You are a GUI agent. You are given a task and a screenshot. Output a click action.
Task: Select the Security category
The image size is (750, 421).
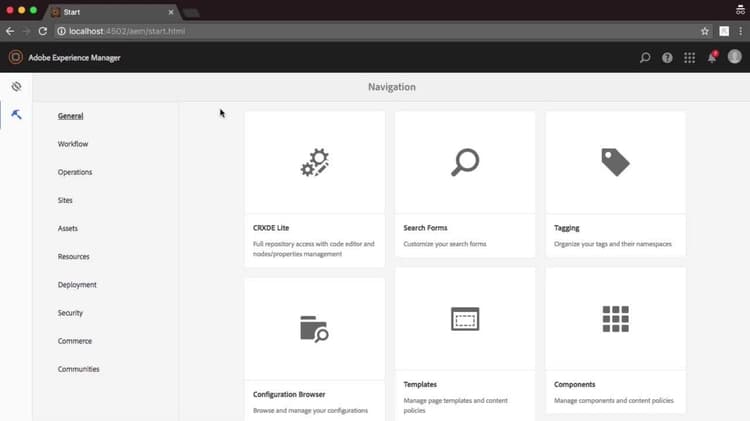(x=70, y=313)
